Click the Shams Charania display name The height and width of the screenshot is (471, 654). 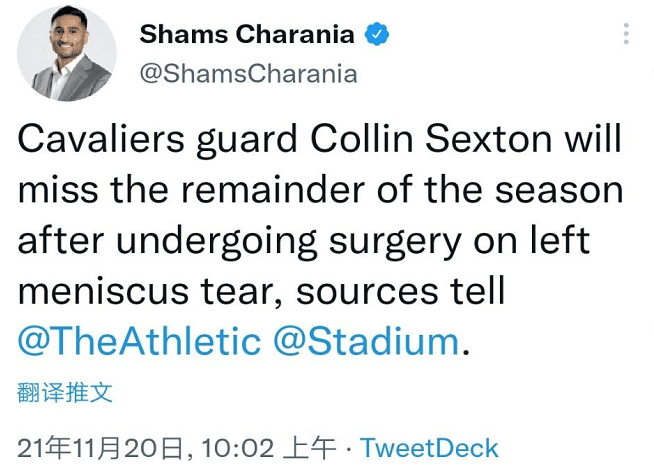(x=247, y=35)
